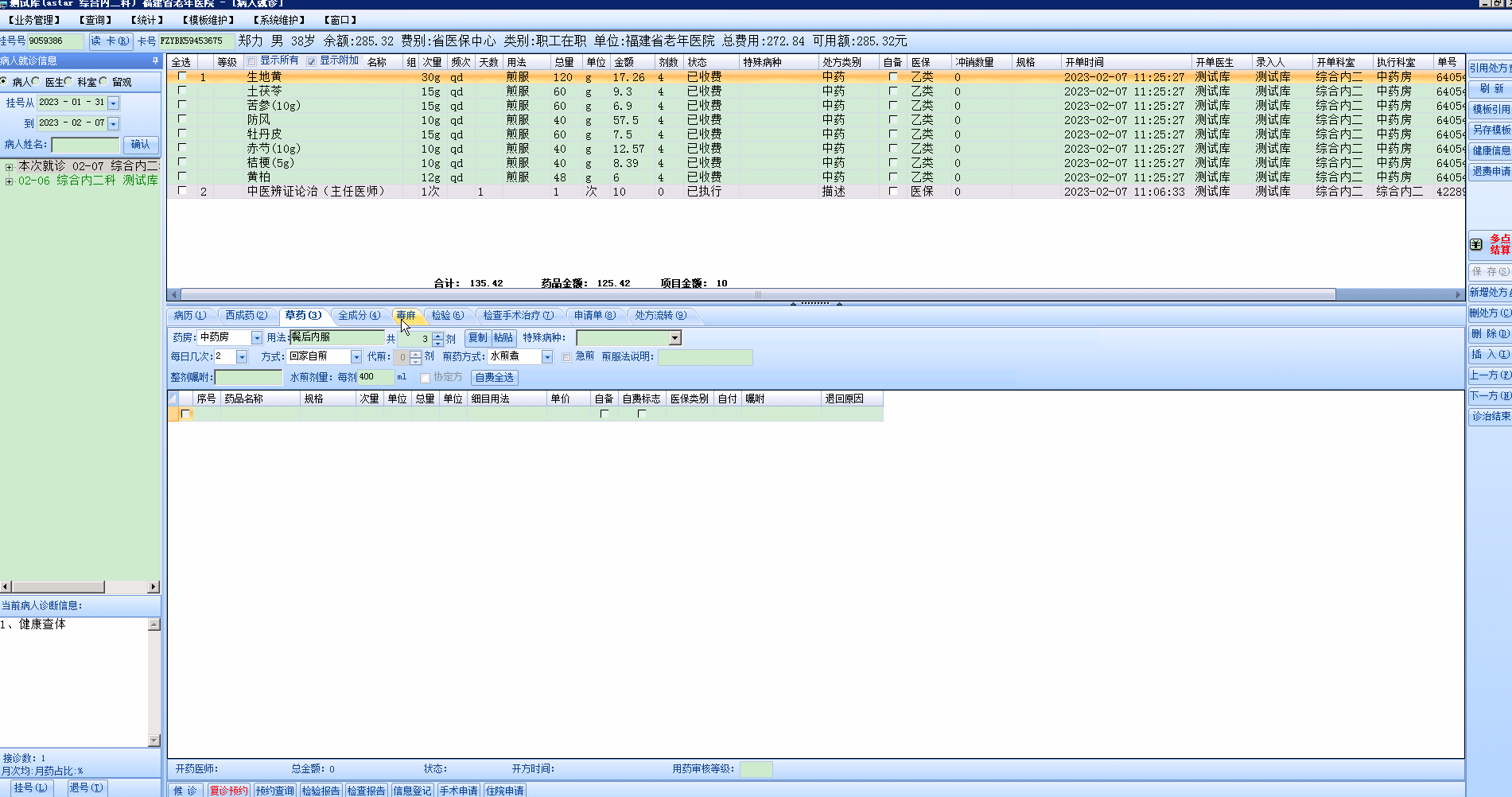
Task: Click the 粘贴 button
Action: click(503, 338)
